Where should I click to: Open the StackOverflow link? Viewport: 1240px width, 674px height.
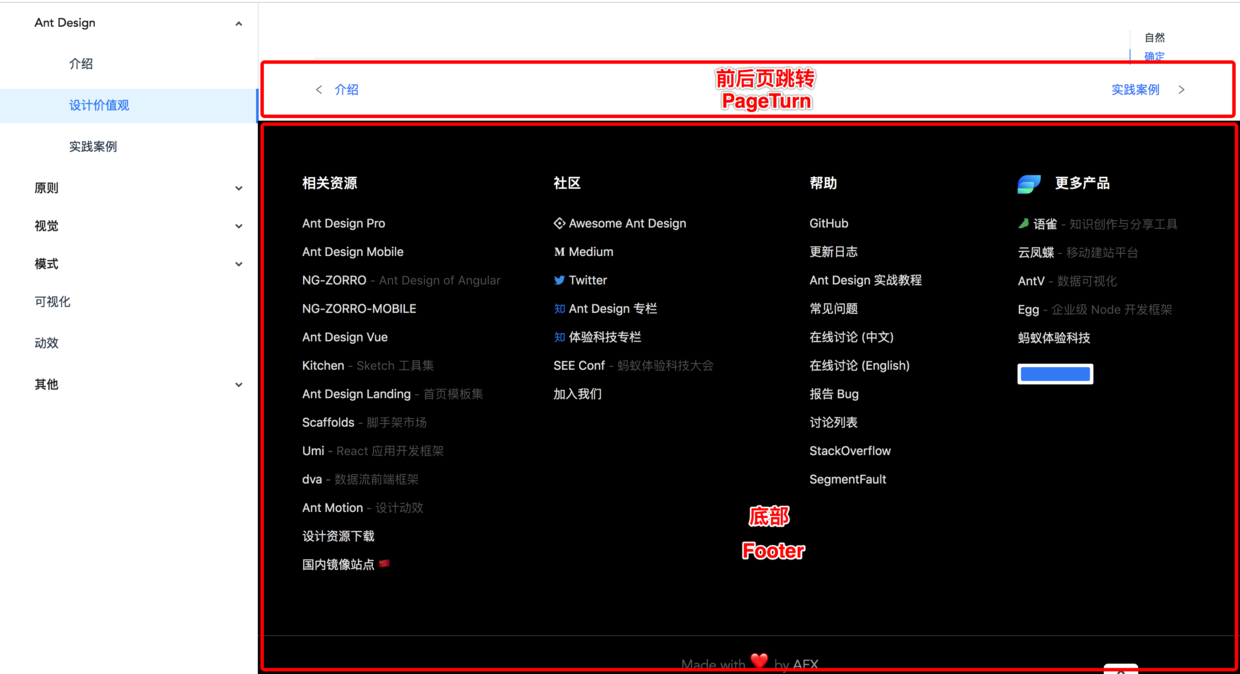pos(850,451)
